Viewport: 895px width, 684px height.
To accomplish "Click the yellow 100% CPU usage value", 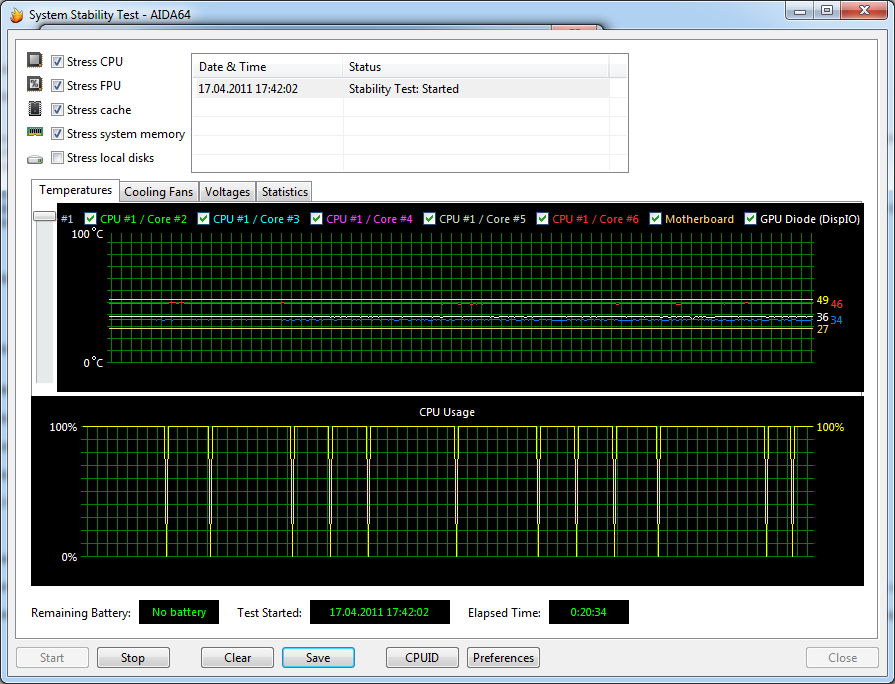I will point(830,427).
